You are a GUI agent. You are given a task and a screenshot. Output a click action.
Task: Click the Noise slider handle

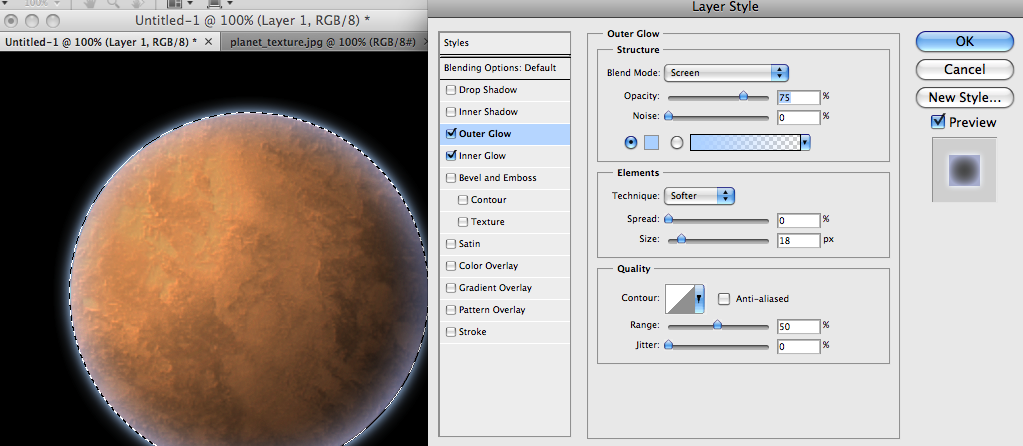[668, 117]
